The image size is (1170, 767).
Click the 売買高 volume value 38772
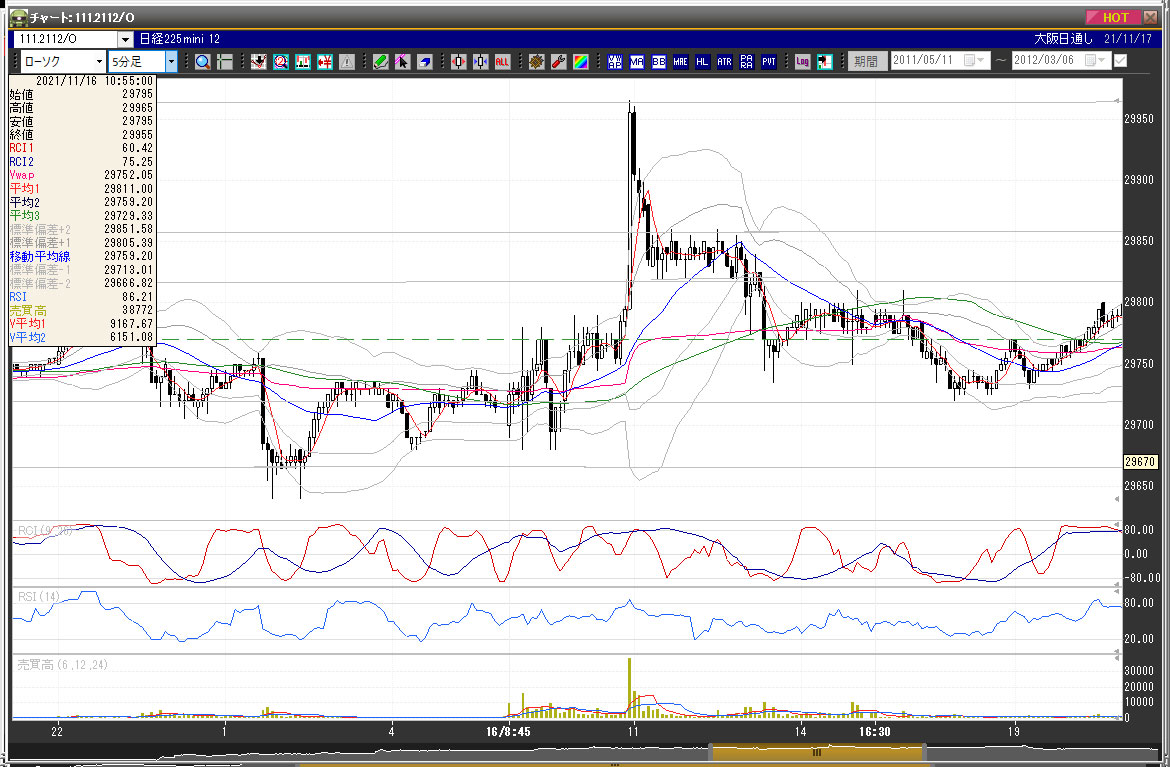pyautogui.click(x=137, y=310)
